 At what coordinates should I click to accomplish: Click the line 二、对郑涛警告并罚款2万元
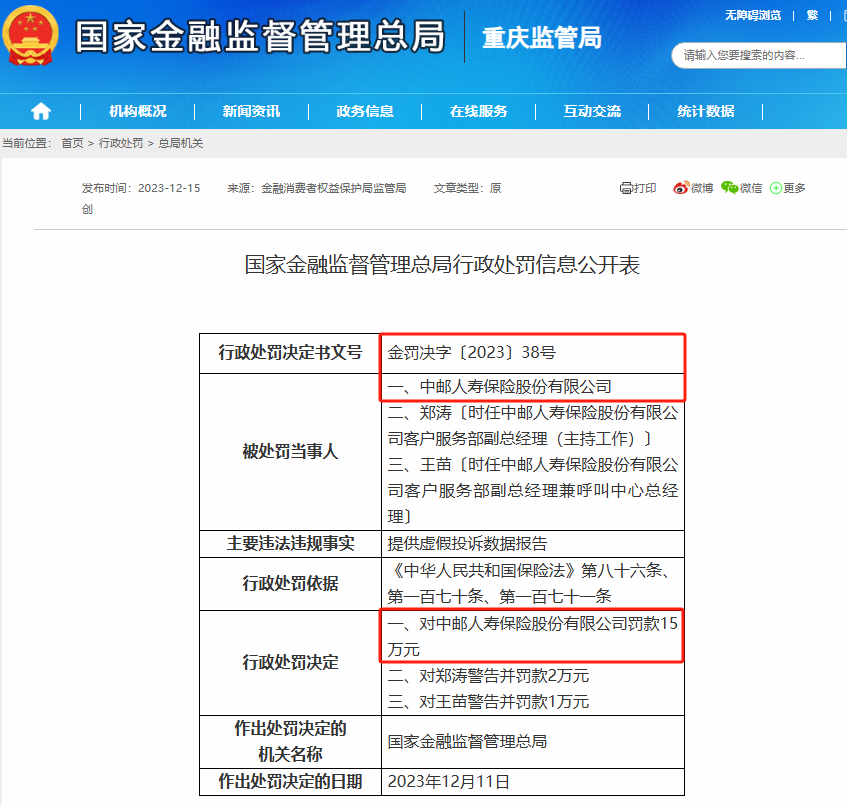(x=488, y=676)
